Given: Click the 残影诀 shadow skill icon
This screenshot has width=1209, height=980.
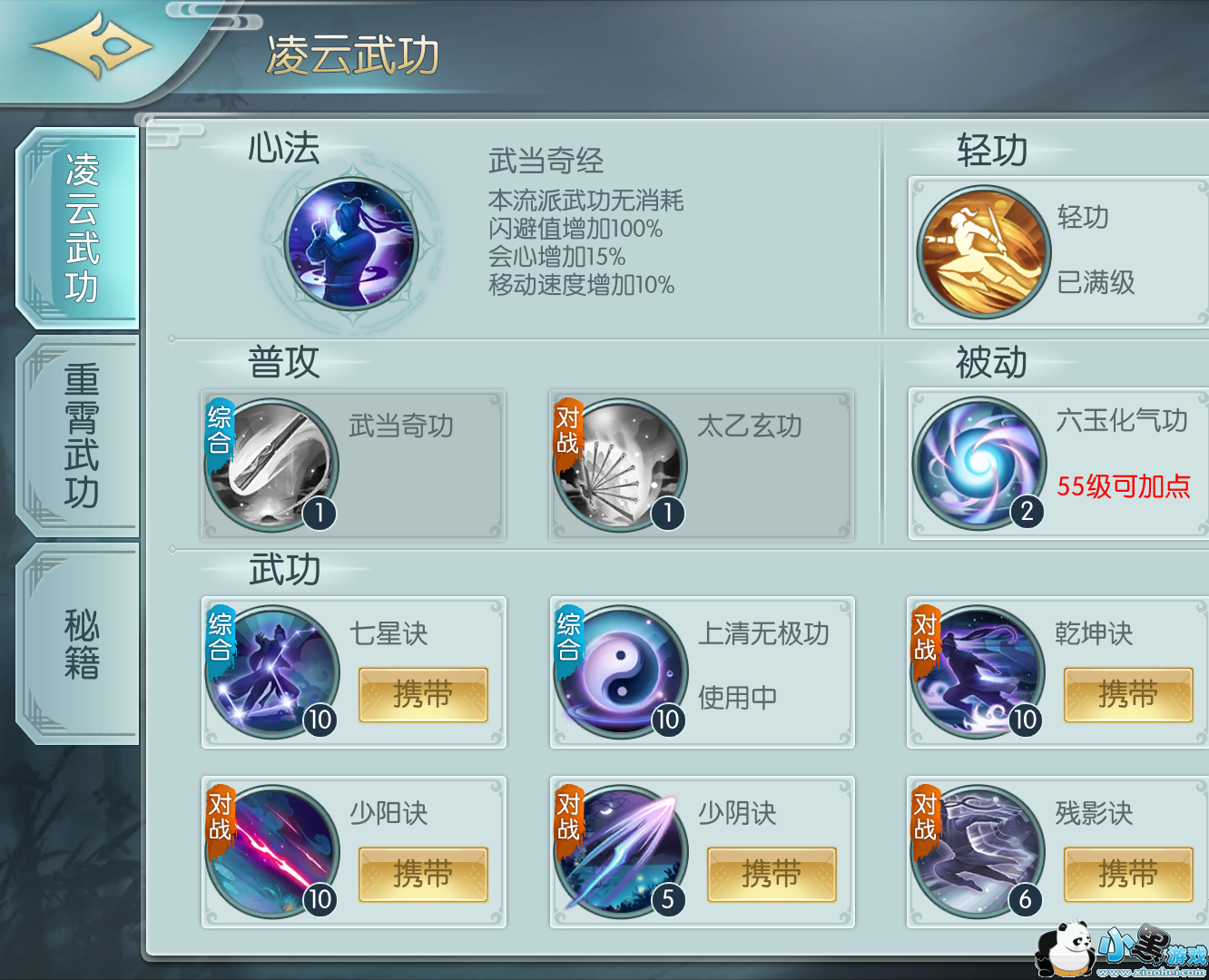Looking at the screenshot, I should [x=978, y=851].
